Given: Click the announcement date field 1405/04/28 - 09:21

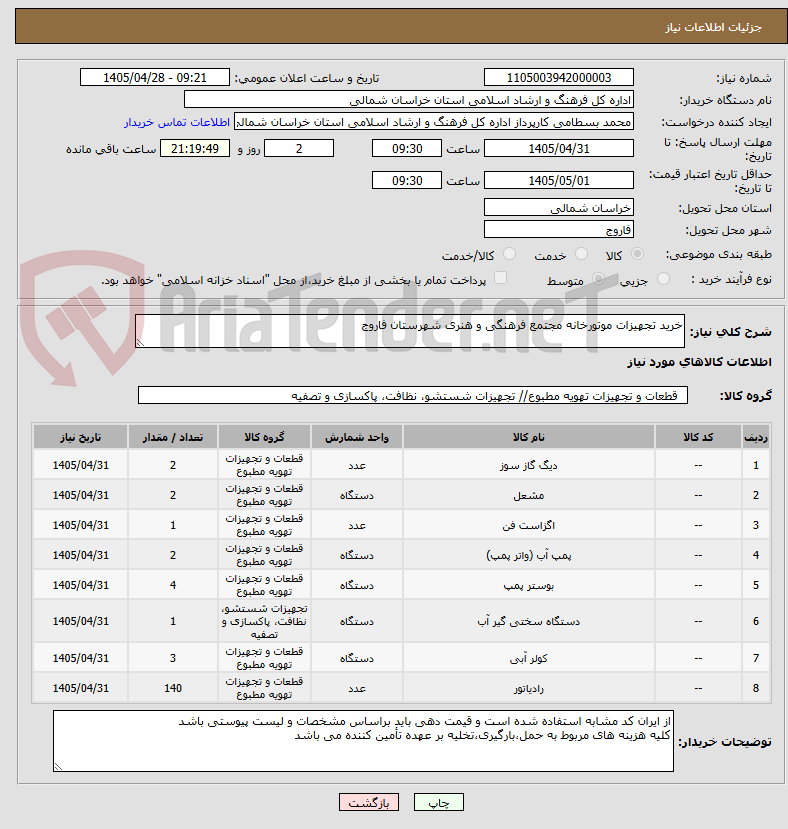Looking at the screenshot, I should [x=155, y=78].
